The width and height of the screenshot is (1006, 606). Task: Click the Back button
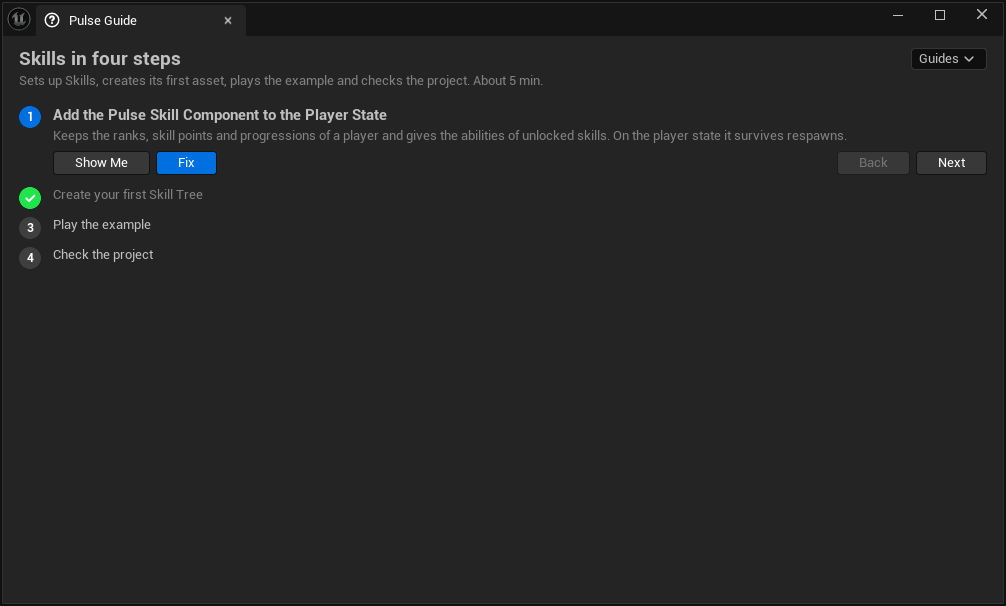[x=873, y=163]
